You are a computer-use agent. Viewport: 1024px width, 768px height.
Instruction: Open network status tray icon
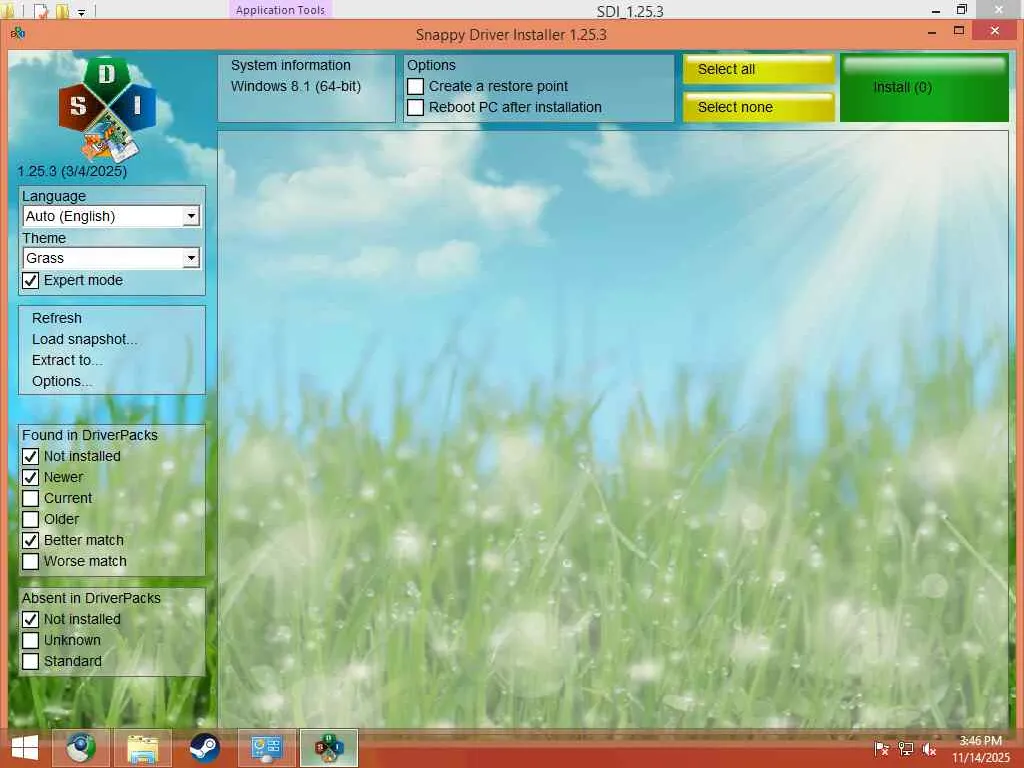coord(905,749)
